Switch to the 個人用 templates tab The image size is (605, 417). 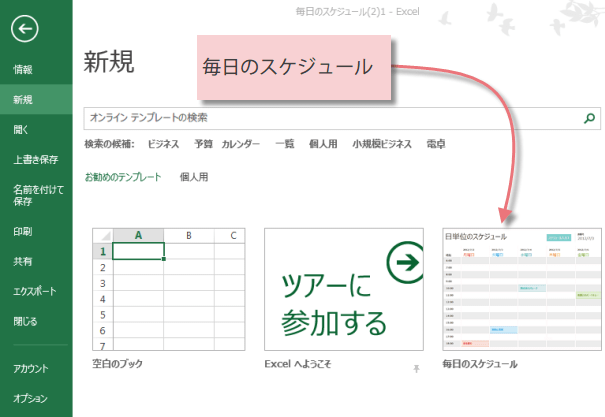tap(194, 177)
